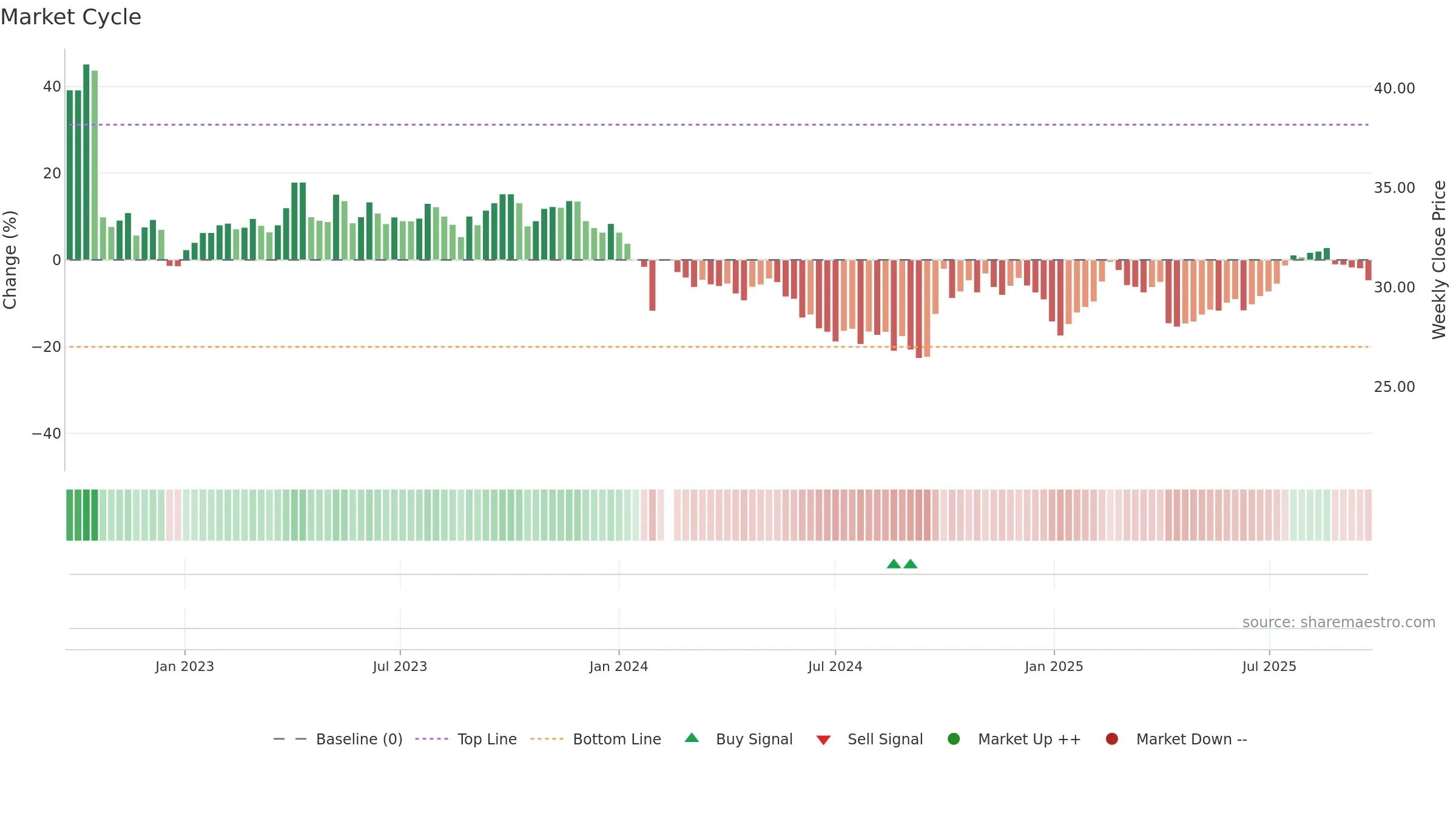Click the Jul 2025 axis label
The height and width of the screenshot is (819, 1456).
[x=1270, y=666]
